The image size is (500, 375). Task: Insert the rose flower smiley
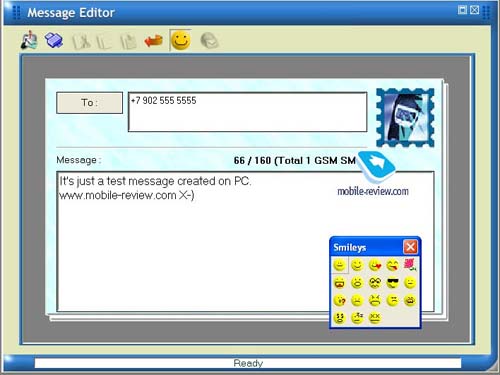(410, 265)
